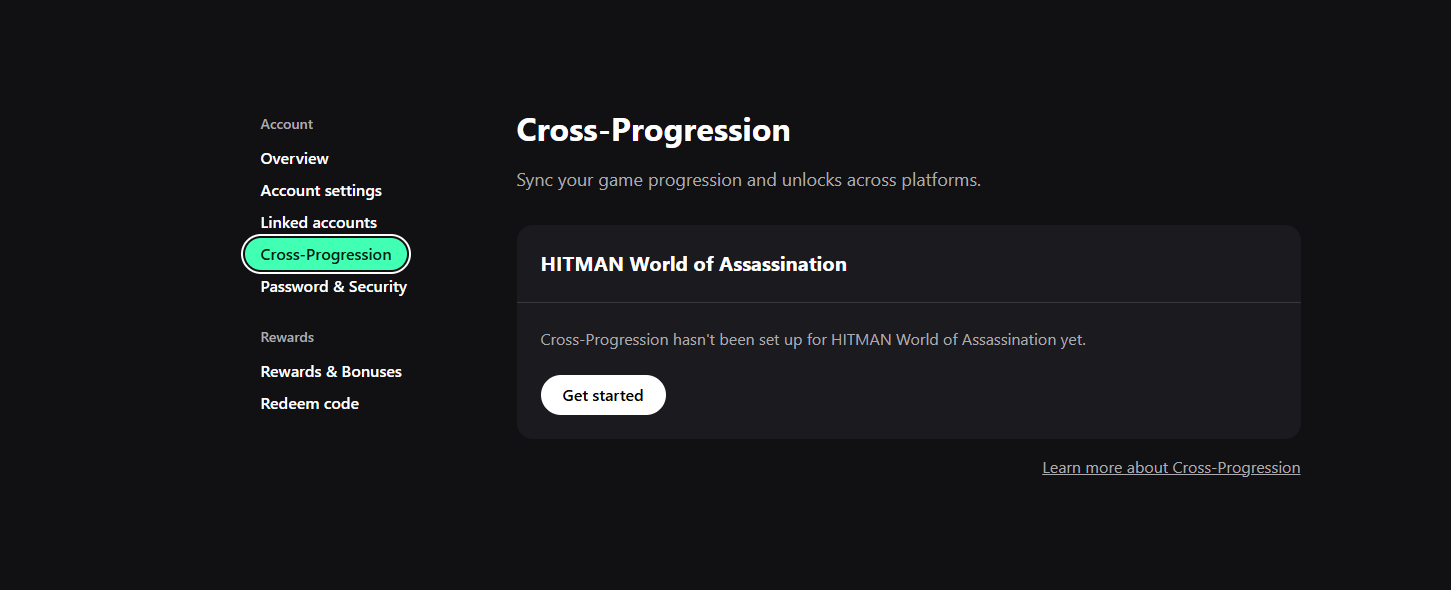Begin HITMAN Cross-Progression setup via Get started
The image size is (1451, 590).
pos(603,396)
